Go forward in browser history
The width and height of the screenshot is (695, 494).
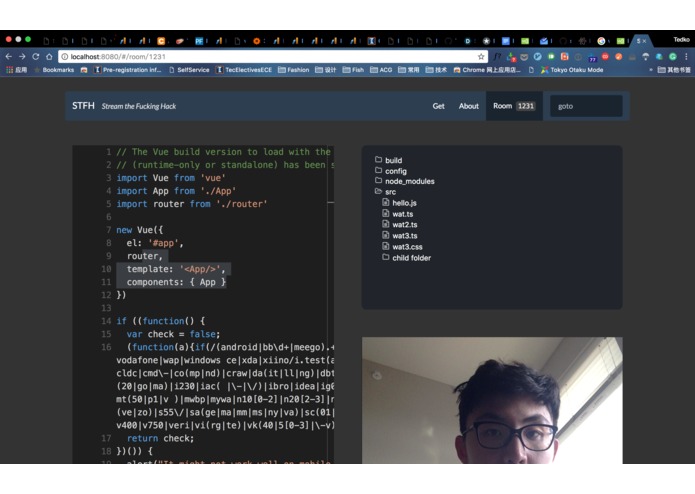pyautogui.click(x=22, y=57)
